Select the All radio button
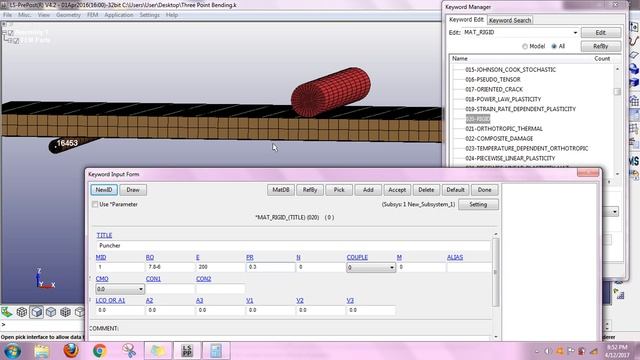Screen dimensions: 640x360 coord(554,47)
